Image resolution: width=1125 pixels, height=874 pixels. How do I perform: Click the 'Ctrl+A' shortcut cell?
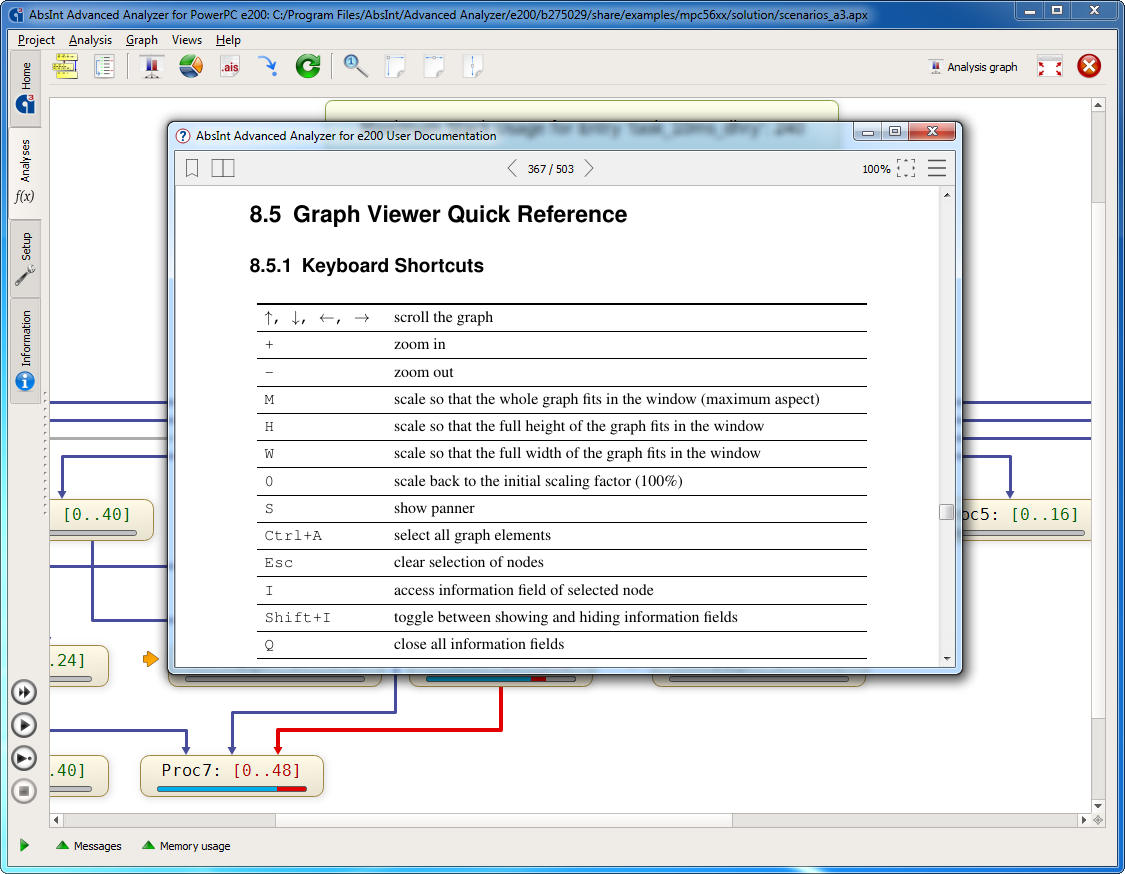click(293, 536)
